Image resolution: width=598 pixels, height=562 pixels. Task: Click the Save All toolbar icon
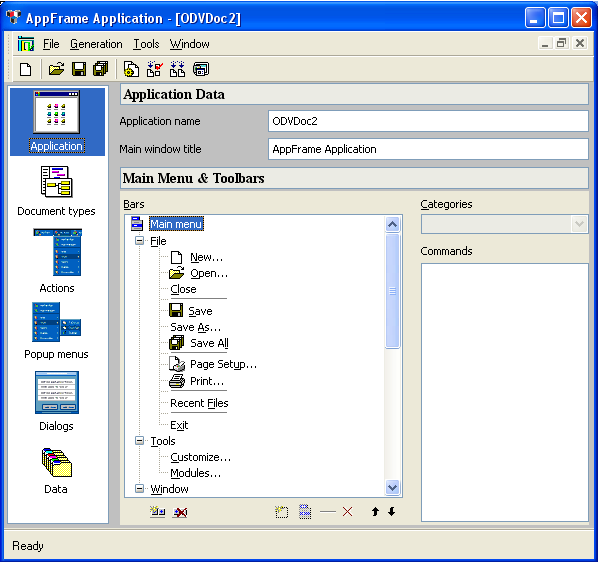pyautogui.click(x=101, y=69)
